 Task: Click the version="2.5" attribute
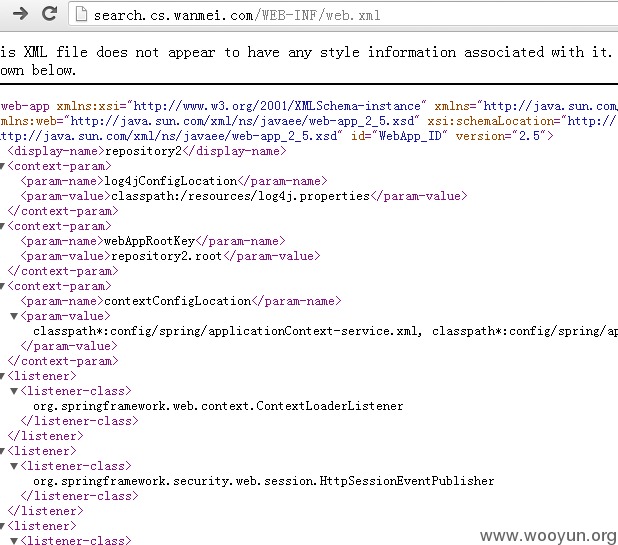501,136
